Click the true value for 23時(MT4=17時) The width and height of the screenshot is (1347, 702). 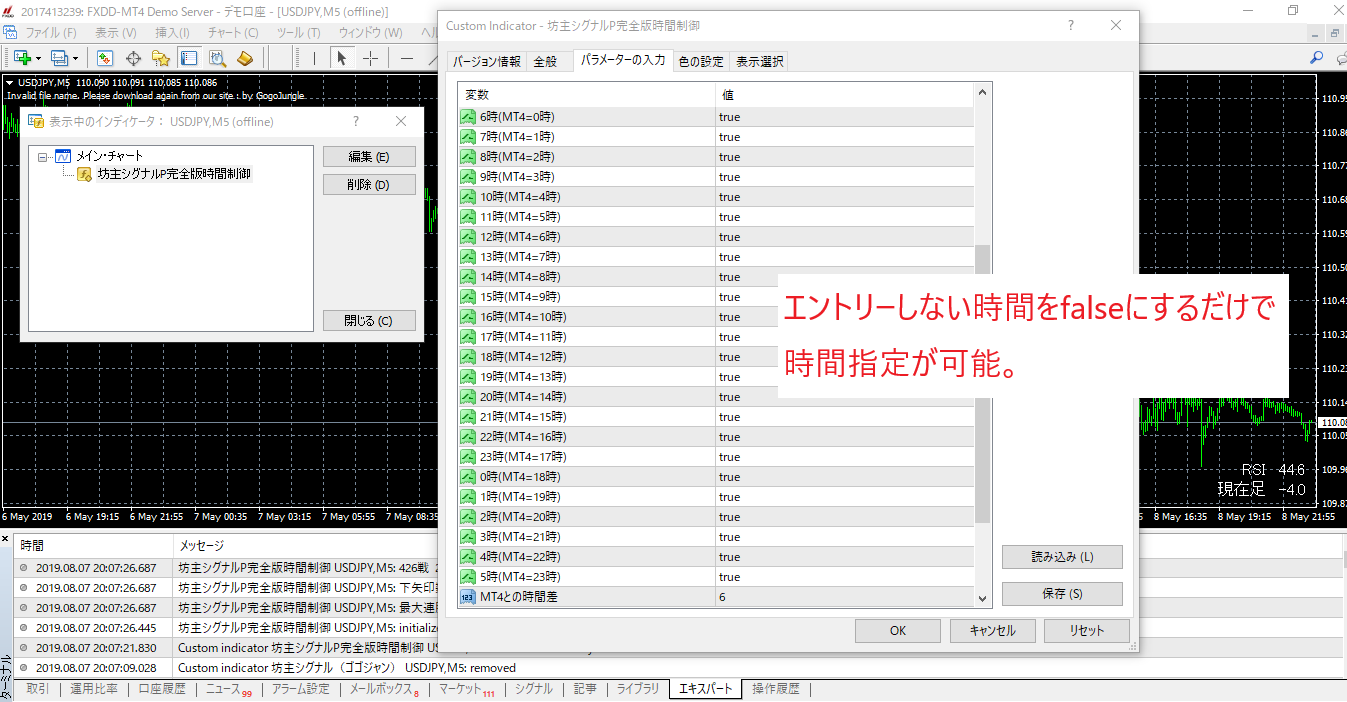point(730,457)
